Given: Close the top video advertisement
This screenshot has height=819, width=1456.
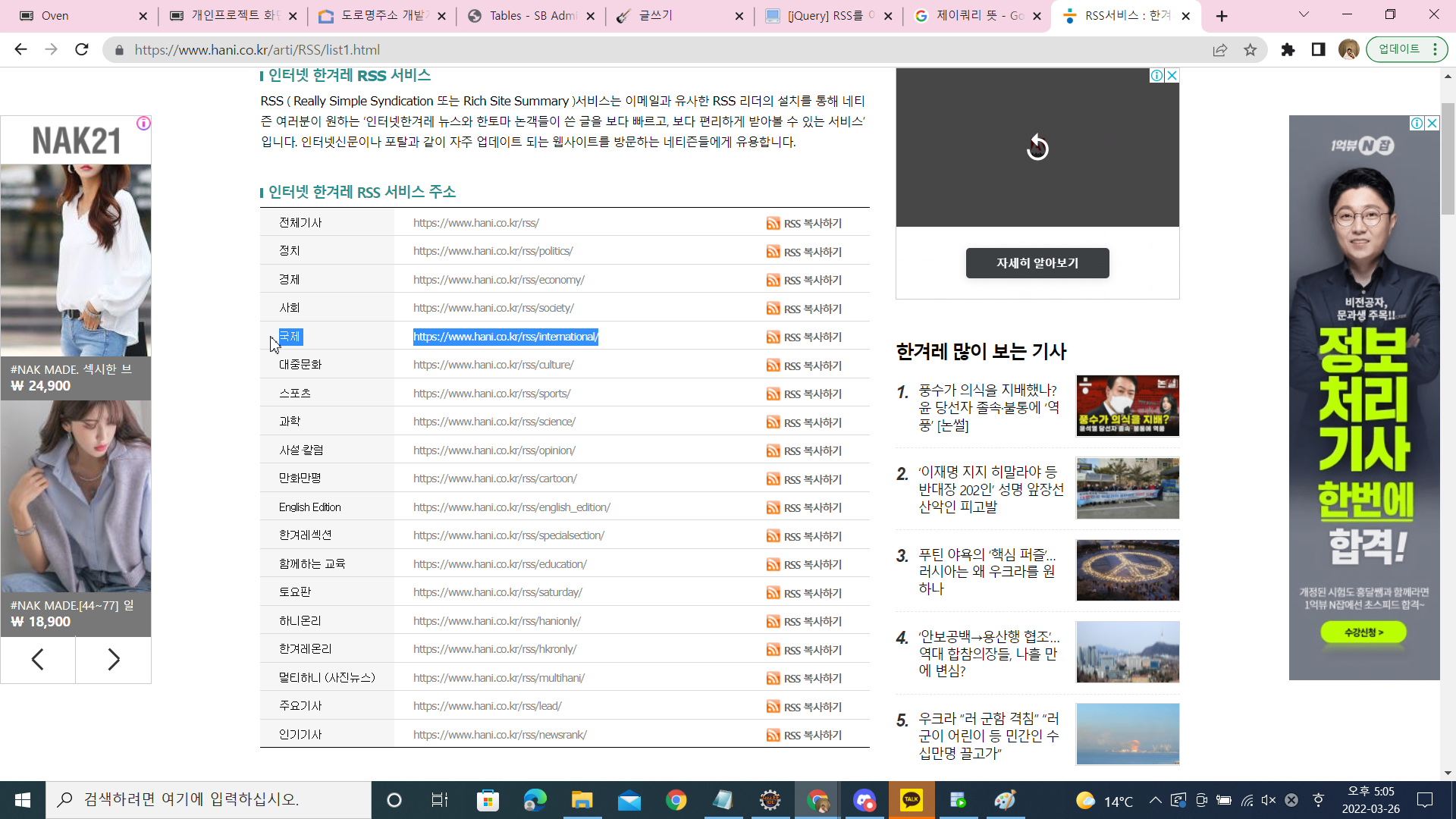Looking at the screenshot, I should [x=1172, y=75].
